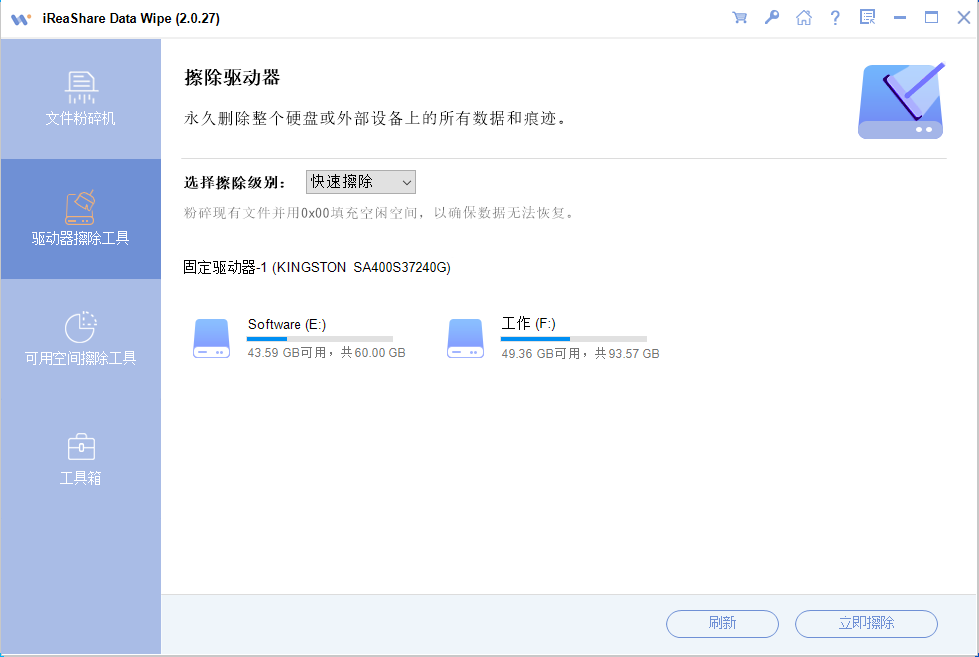Open the 快速擦除 erase level dropdown

click(x=360, y=182)
